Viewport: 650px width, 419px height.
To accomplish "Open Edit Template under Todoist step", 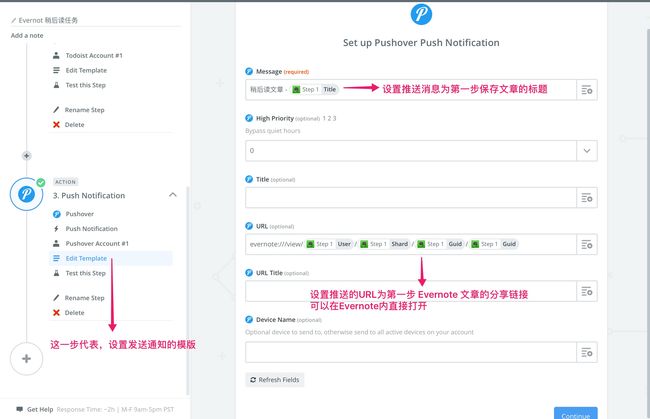I will 80,70.
